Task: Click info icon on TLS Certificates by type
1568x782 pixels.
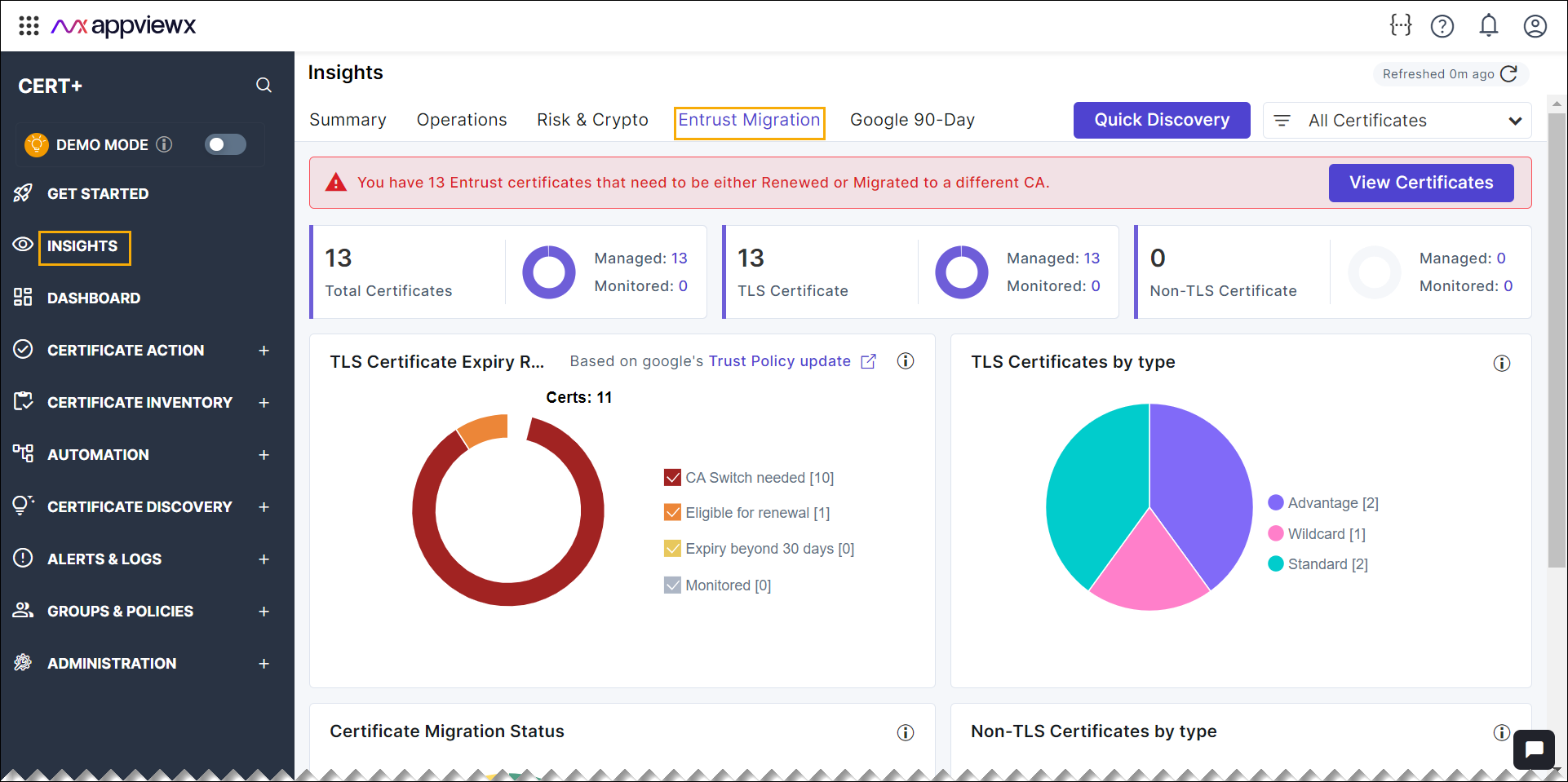Action: pyautogui.click(x=1502, y=364)
